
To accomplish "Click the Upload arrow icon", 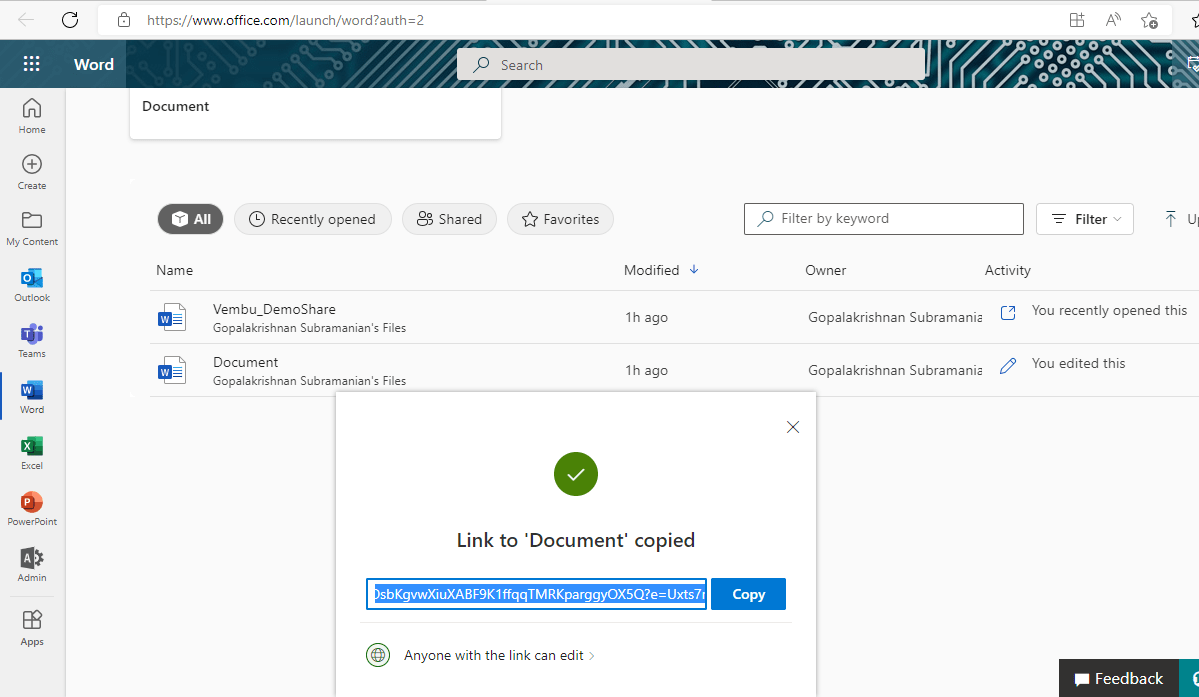I will pyautogui.click(x=1171, y=219).
